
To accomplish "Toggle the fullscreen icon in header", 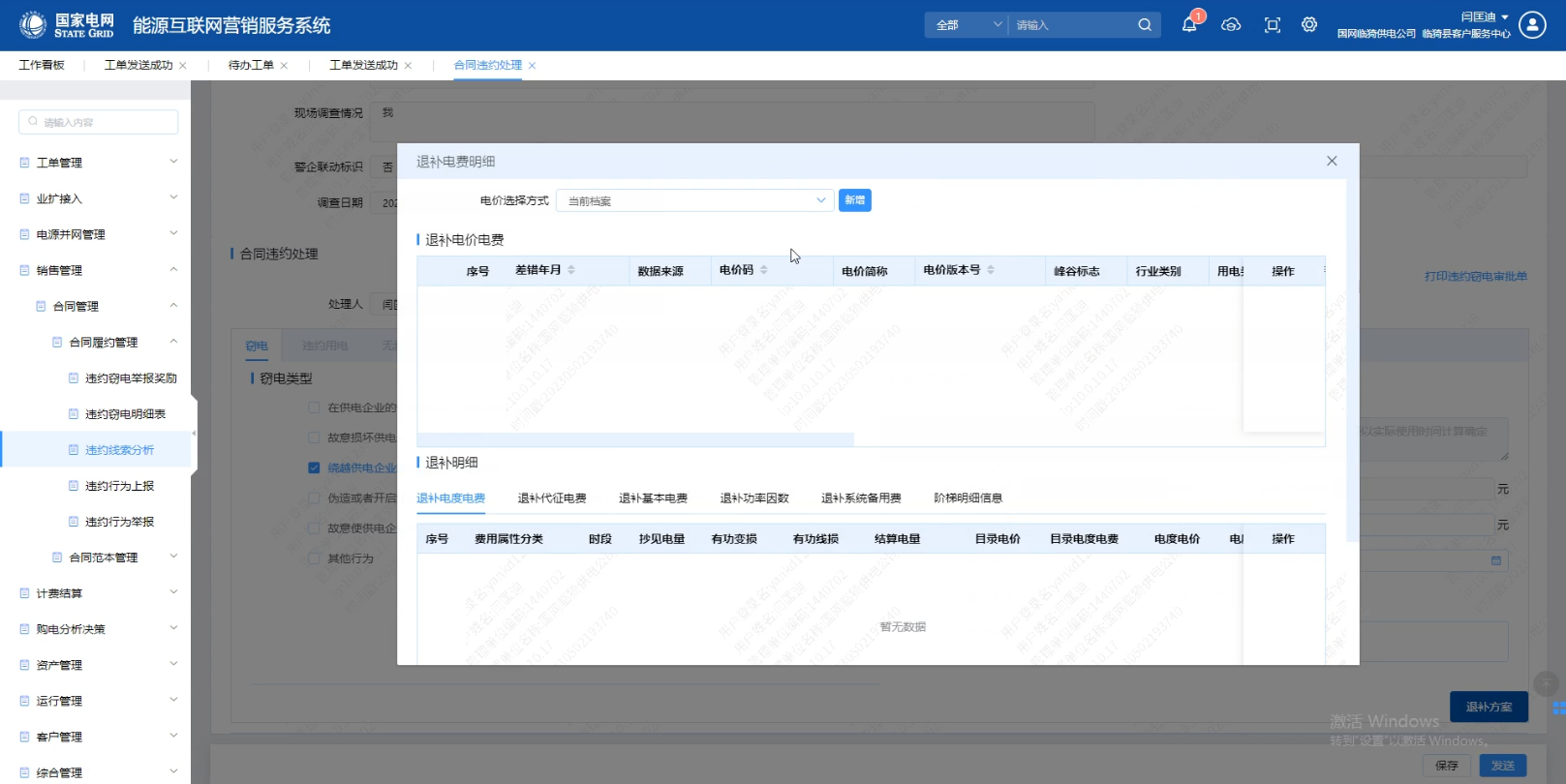I will point(1272,25).
